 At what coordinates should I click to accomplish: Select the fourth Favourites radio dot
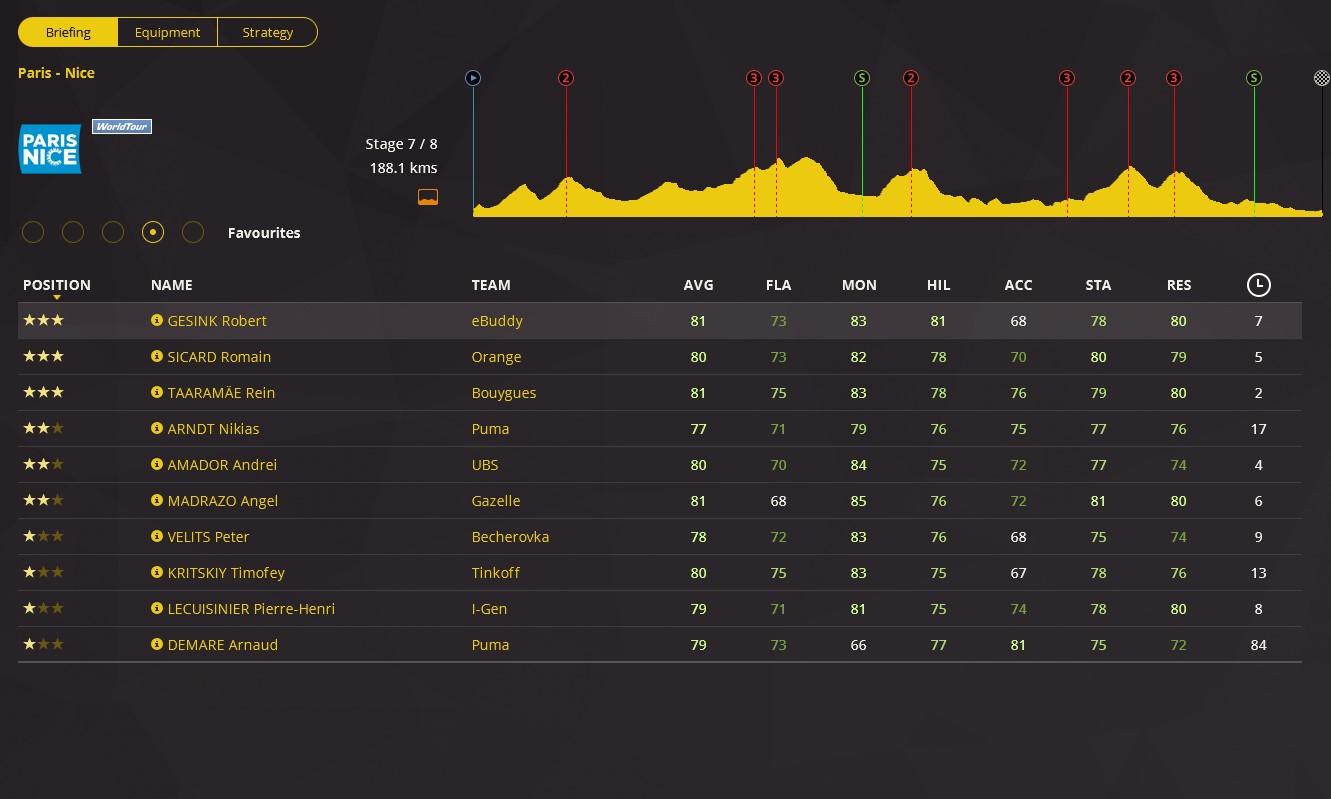click(153, 233)
